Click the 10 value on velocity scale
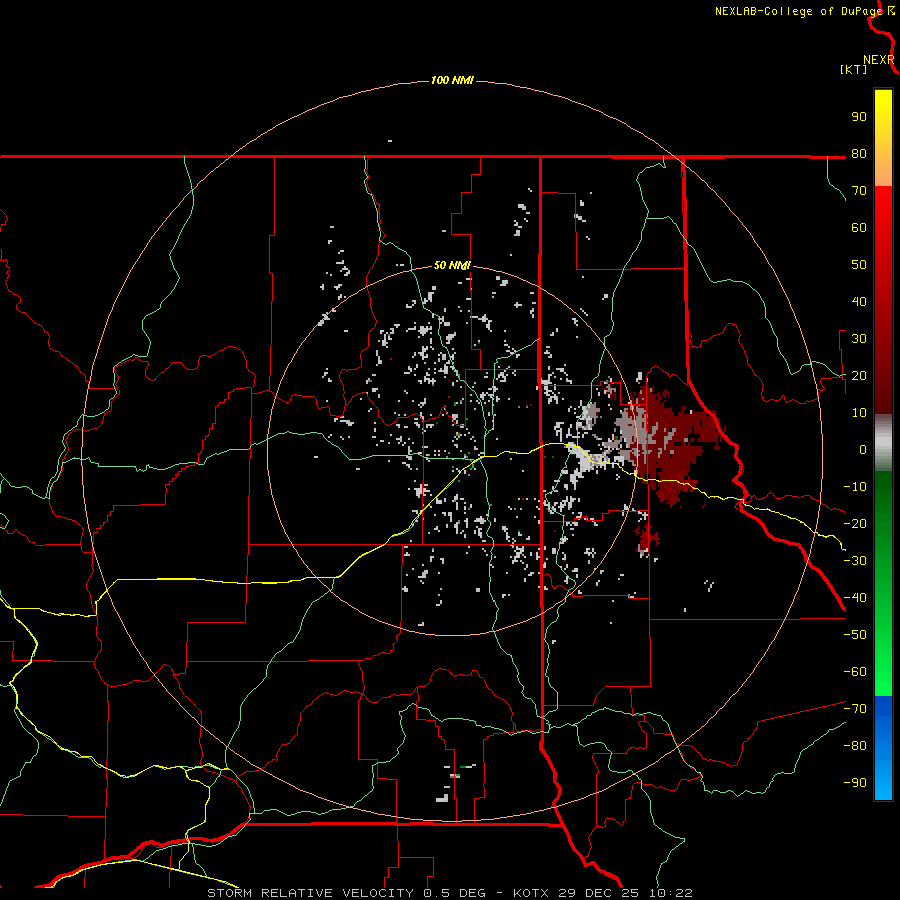Viewport: 900px width, 900px height. [859, 413]
